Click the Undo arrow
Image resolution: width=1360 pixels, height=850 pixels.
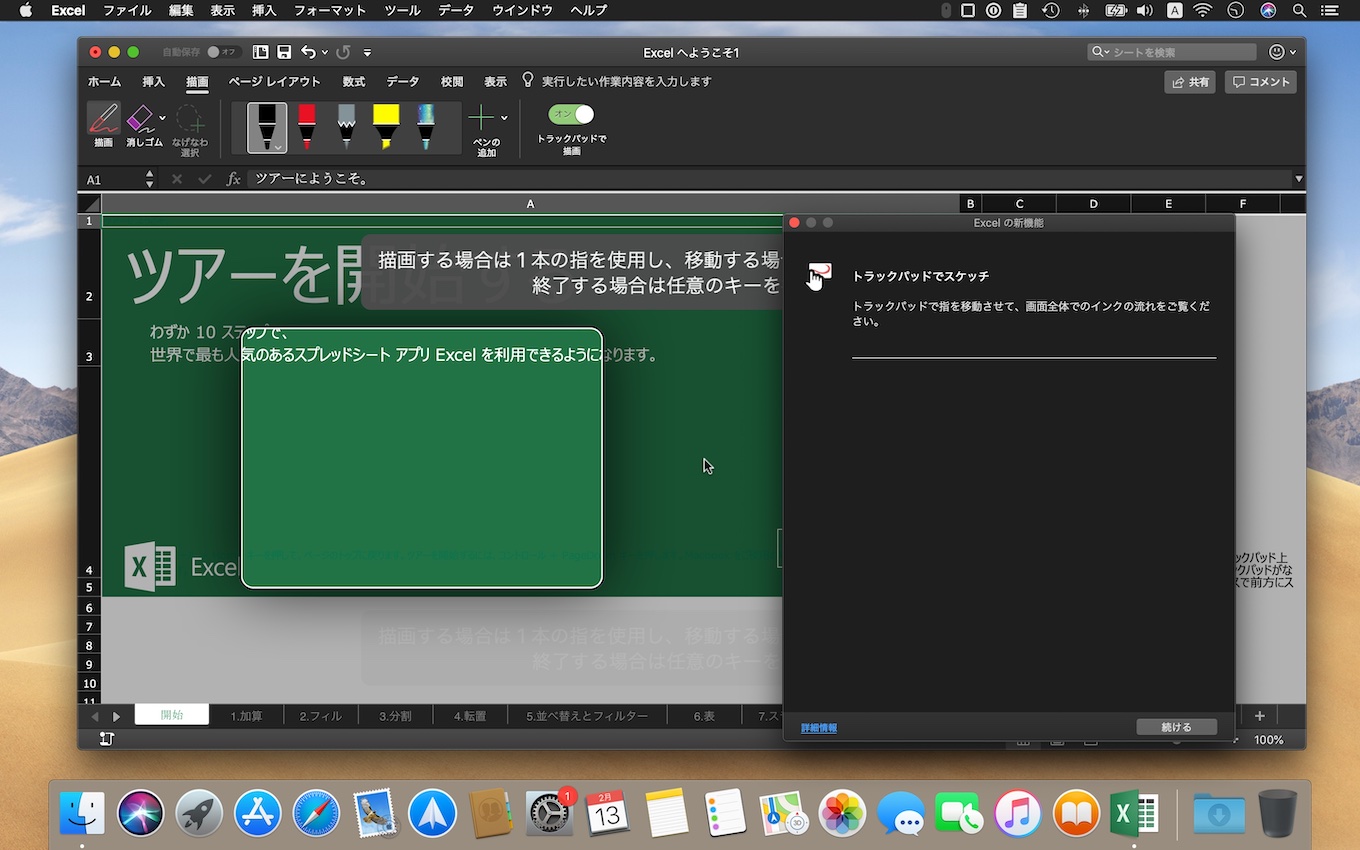308,52
